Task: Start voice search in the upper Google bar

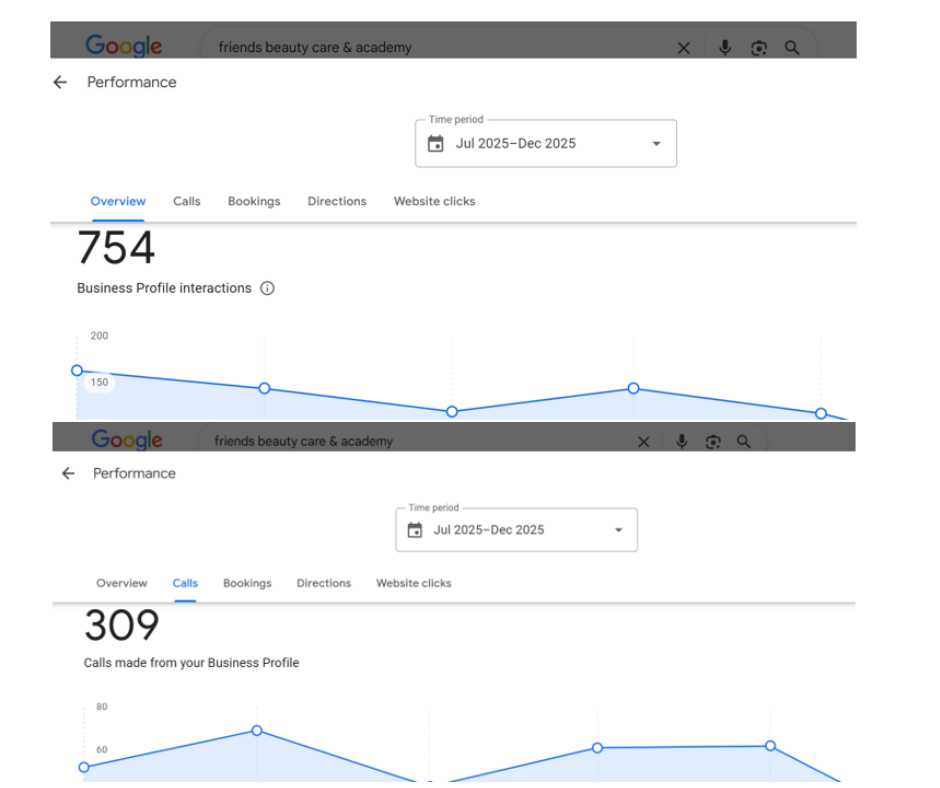Action: pos(725,47)
